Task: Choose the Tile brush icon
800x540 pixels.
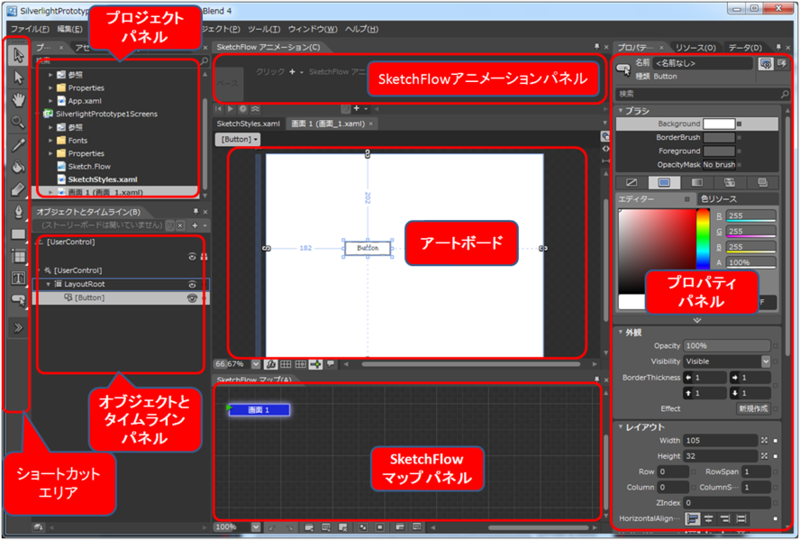Action: [729, 183]
